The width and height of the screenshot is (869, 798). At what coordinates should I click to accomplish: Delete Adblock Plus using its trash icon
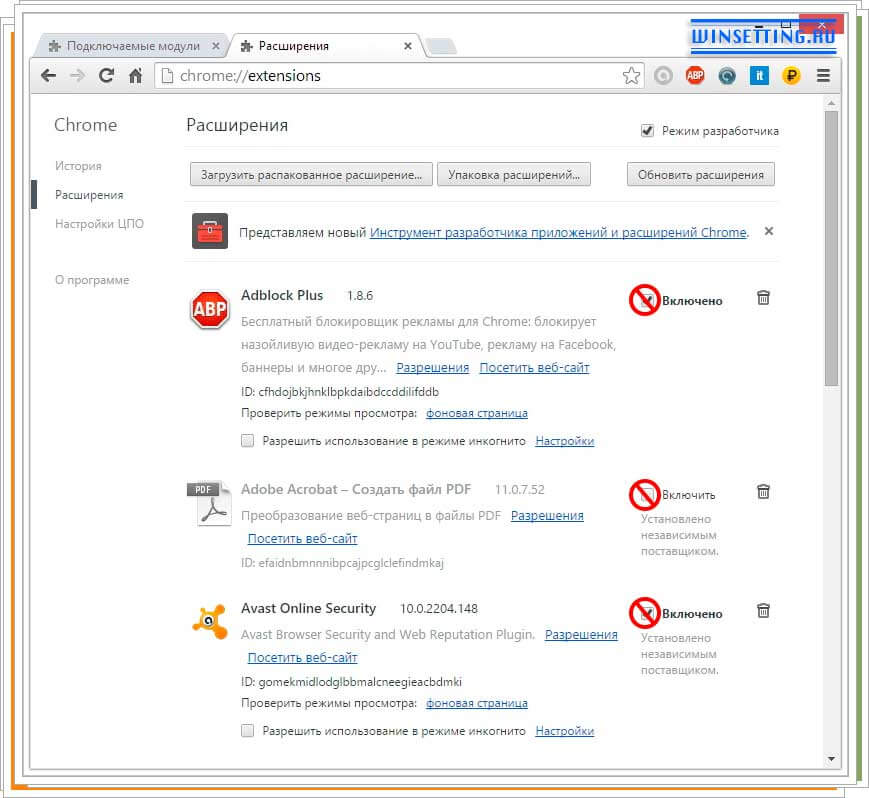coord(763,297)
